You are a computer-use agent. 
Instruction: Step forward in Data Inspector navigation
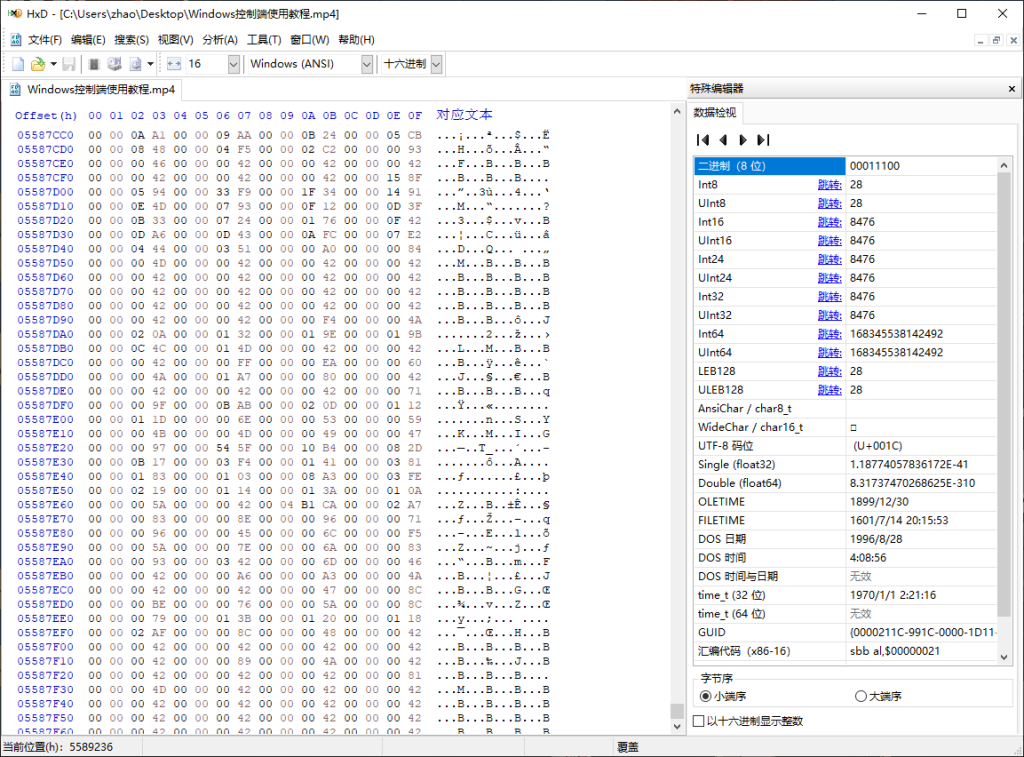coord(744,140)
